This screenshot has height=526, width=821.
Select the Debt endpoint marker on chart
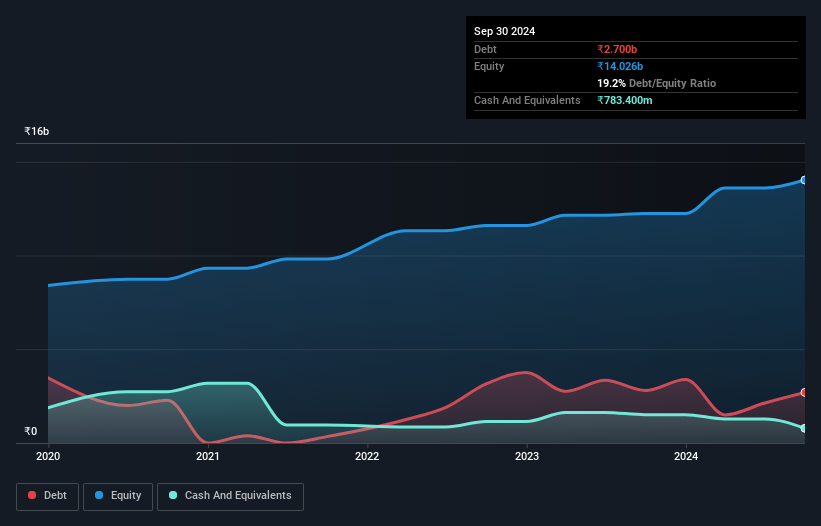tap(804, 393)
